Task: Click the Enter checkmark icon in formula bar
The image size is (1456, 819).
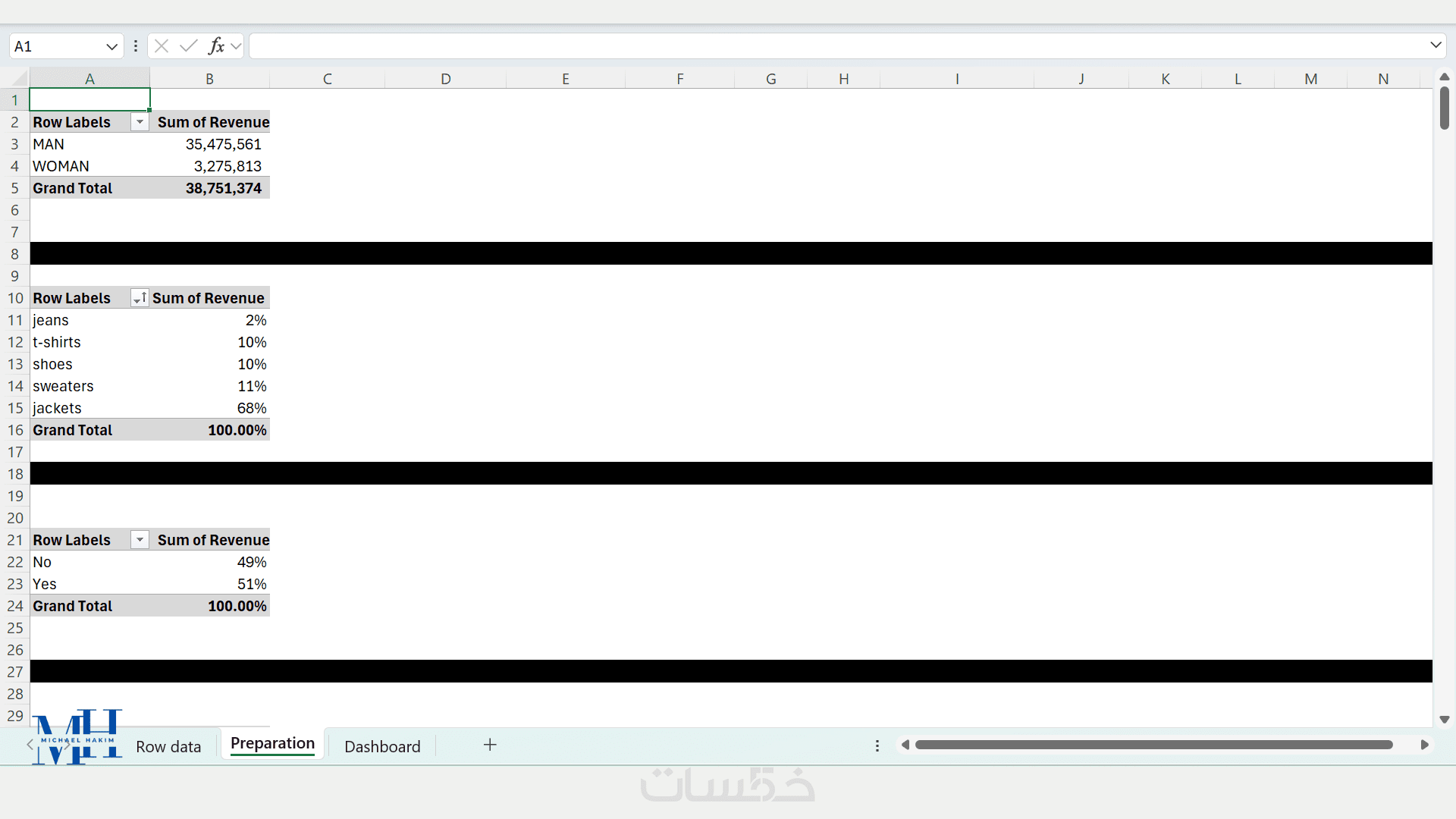Action: [189, 46]
